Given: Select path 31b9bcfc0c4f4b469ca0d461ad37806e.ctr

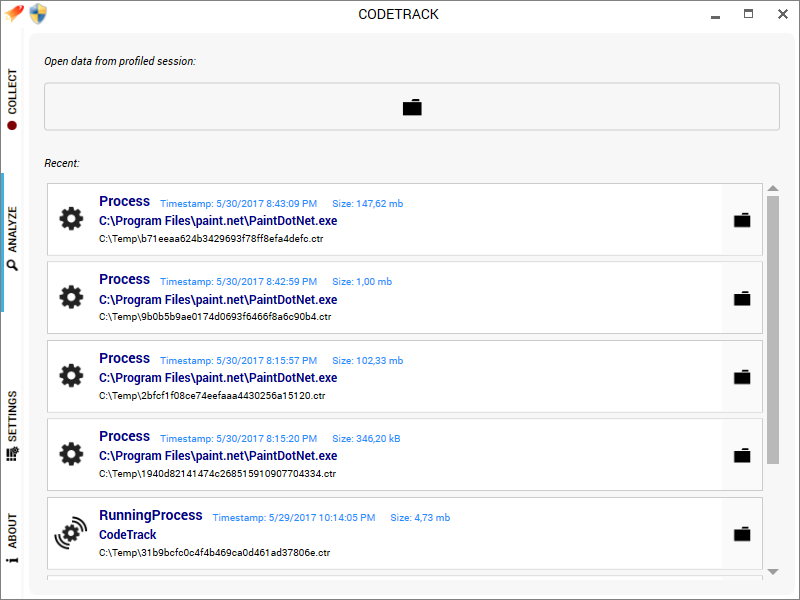Looking at the screenshot, I should click(x=214, y=553).
